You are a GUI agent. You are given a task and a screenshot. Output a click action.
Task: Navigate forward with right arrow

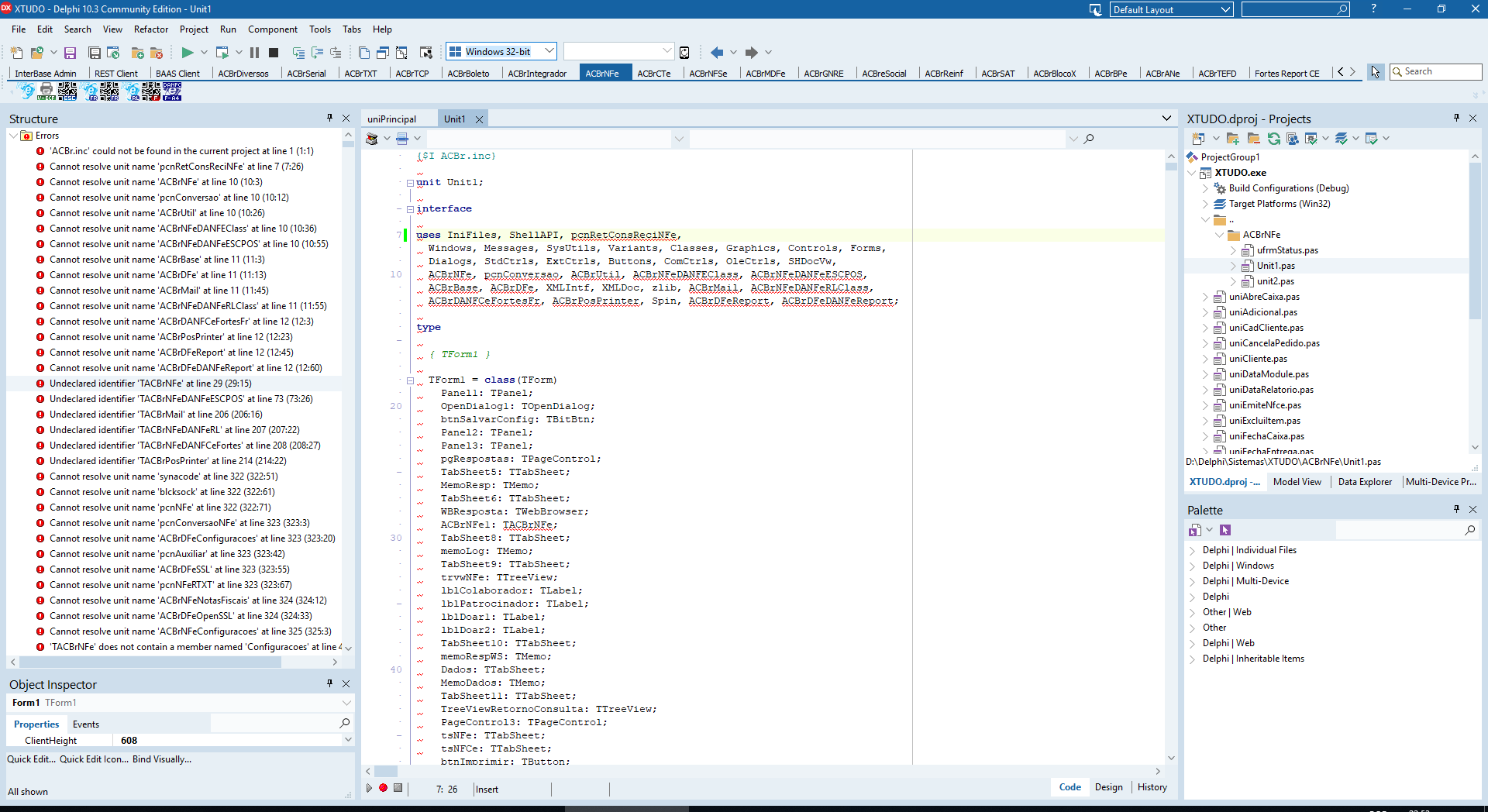751,53
